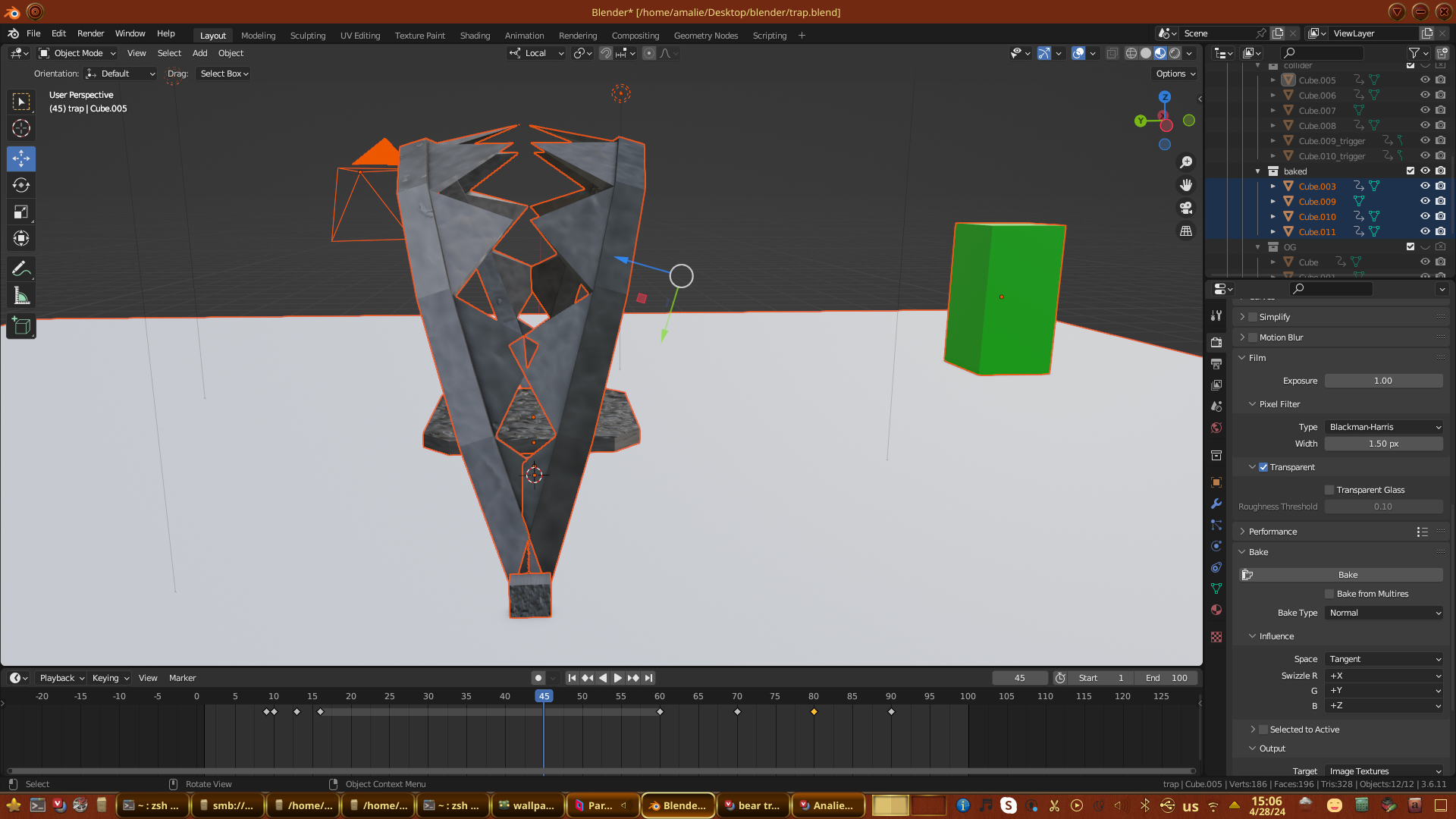Hide Cube.003 using its eye icon
1456x819 pixels.
(1425, 187)
